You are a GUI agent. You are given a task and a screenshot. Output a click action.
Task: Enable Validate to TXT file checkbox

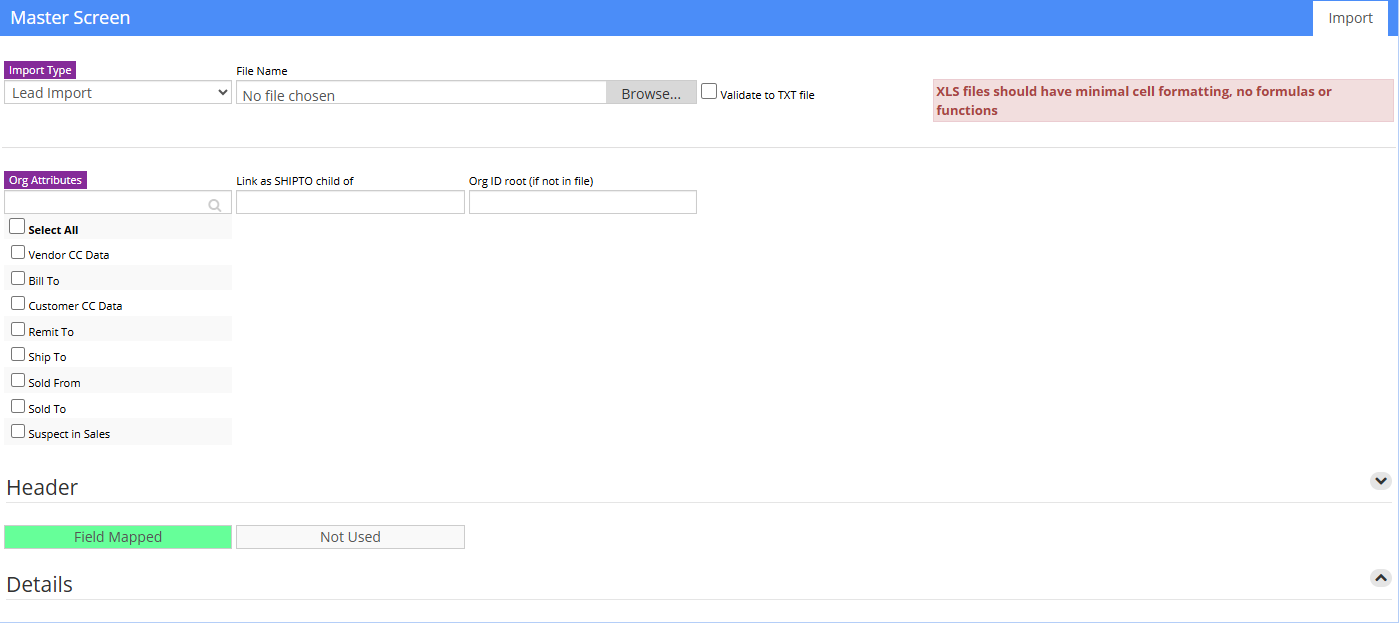709,91
